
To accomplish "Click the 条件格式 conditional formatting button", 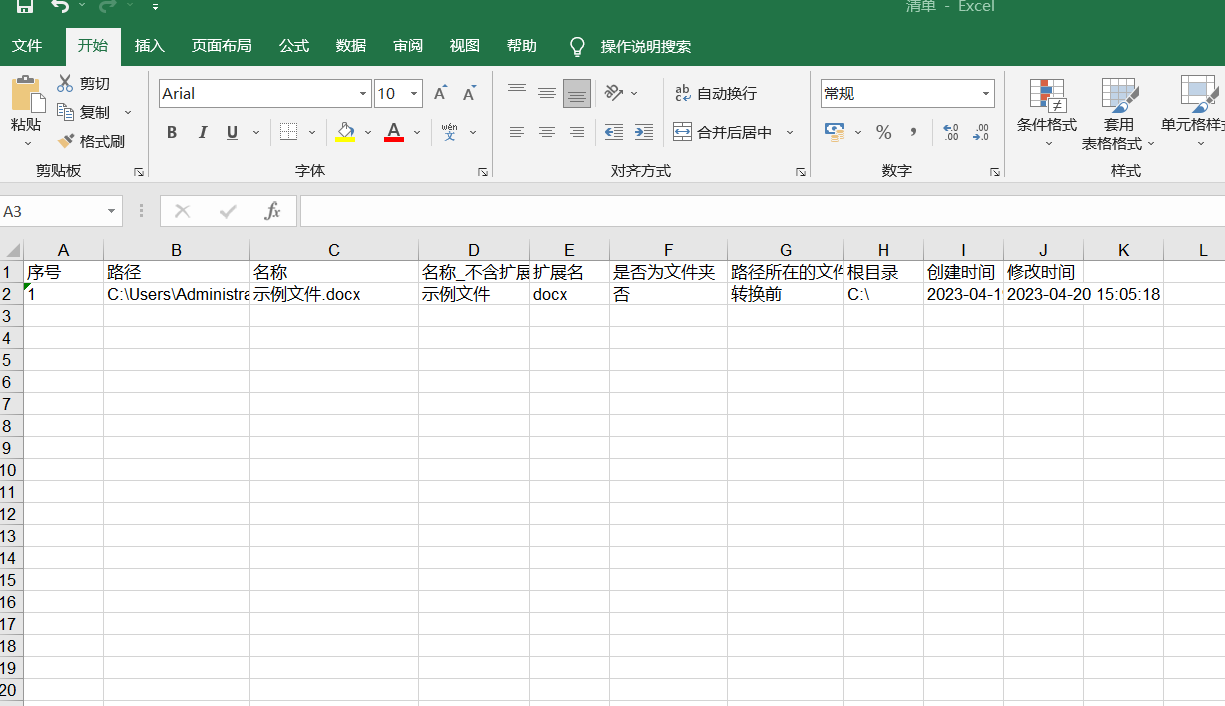I will click(x=1047, y=112).
